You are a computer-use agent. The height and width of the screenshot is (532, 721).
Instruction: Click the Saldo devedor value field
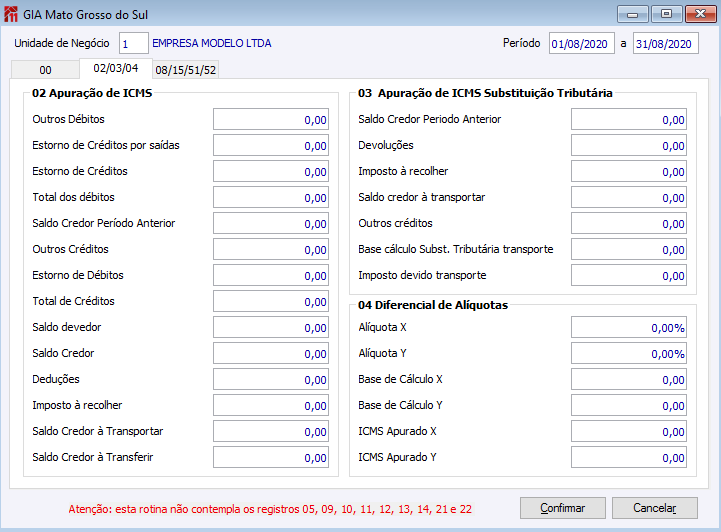tap(271, 327)
